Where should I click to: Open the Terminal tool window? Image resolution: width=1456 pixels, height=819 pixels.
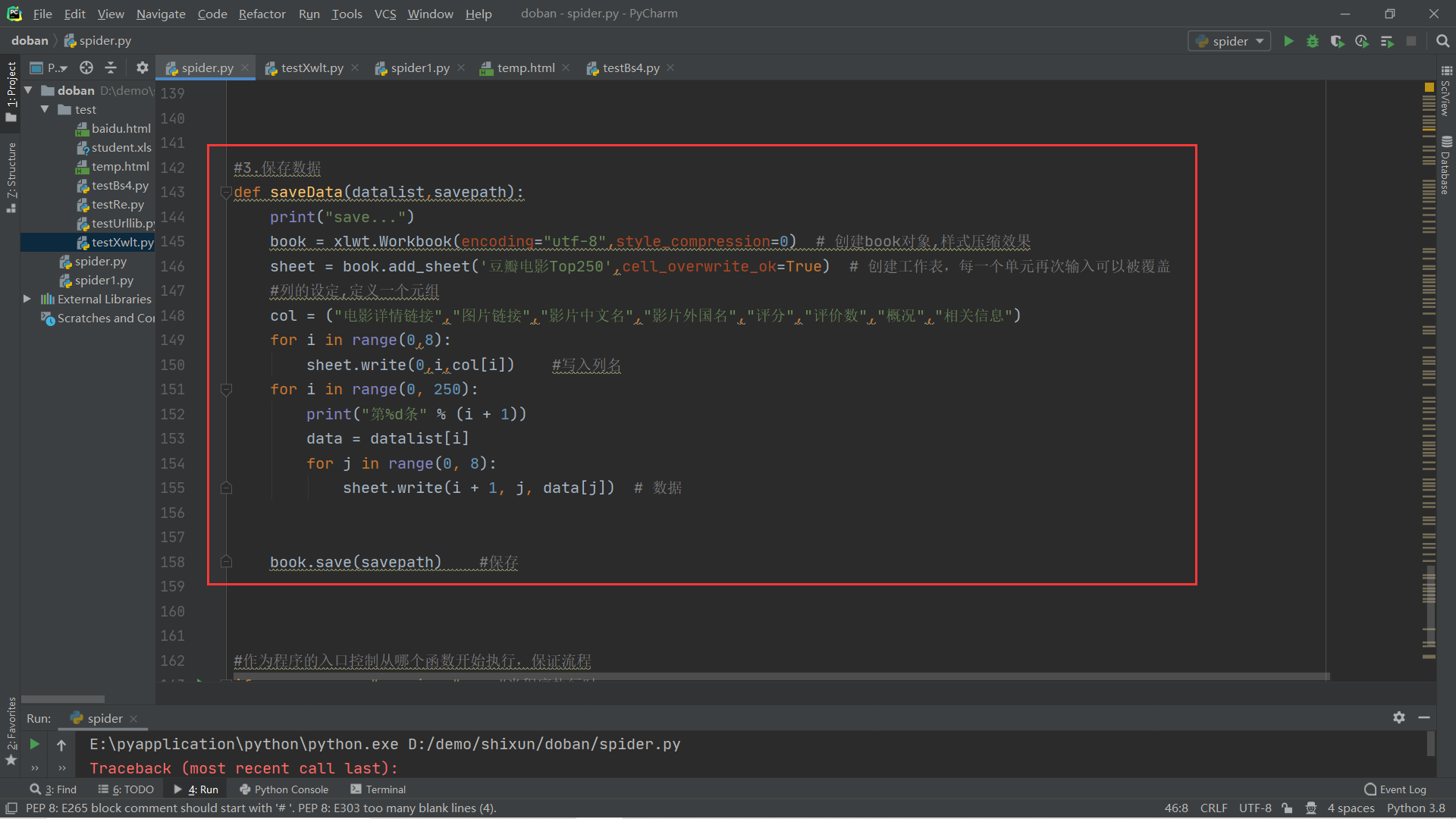378,789
